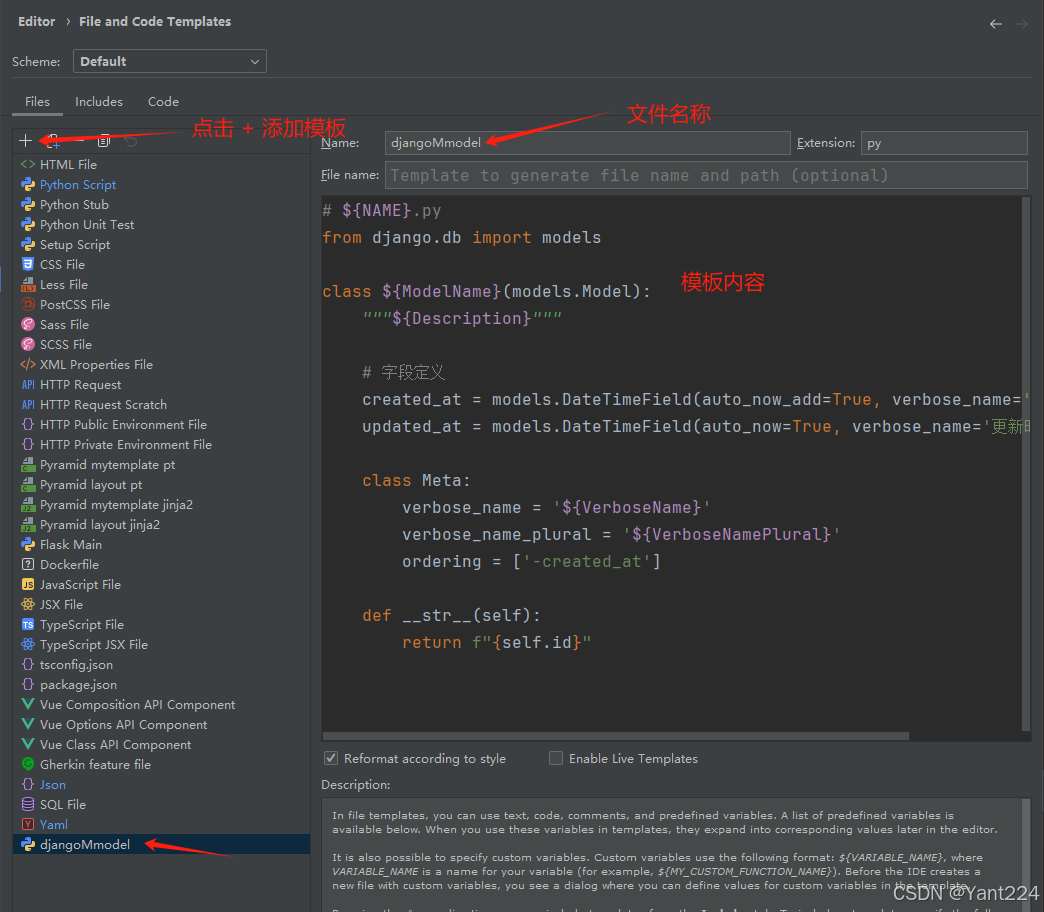Select the JSX File template
This screenshot has height=912, width=1044.
click(x=161, y=604)
